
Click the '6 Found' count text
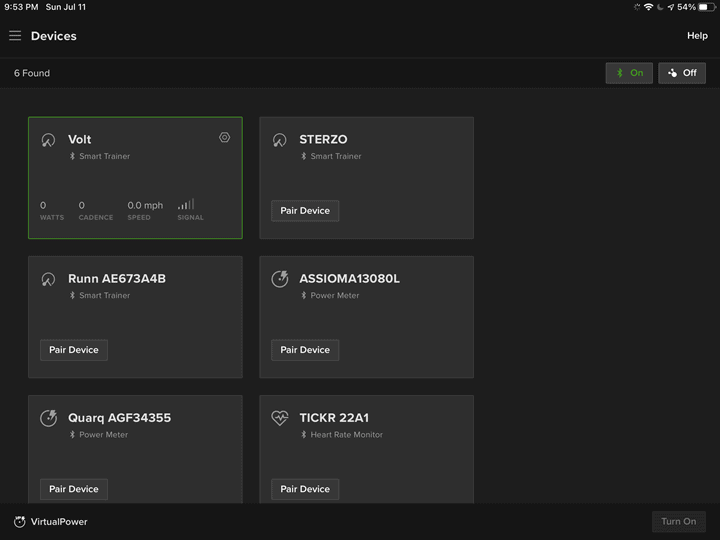[x=32, y=73]
